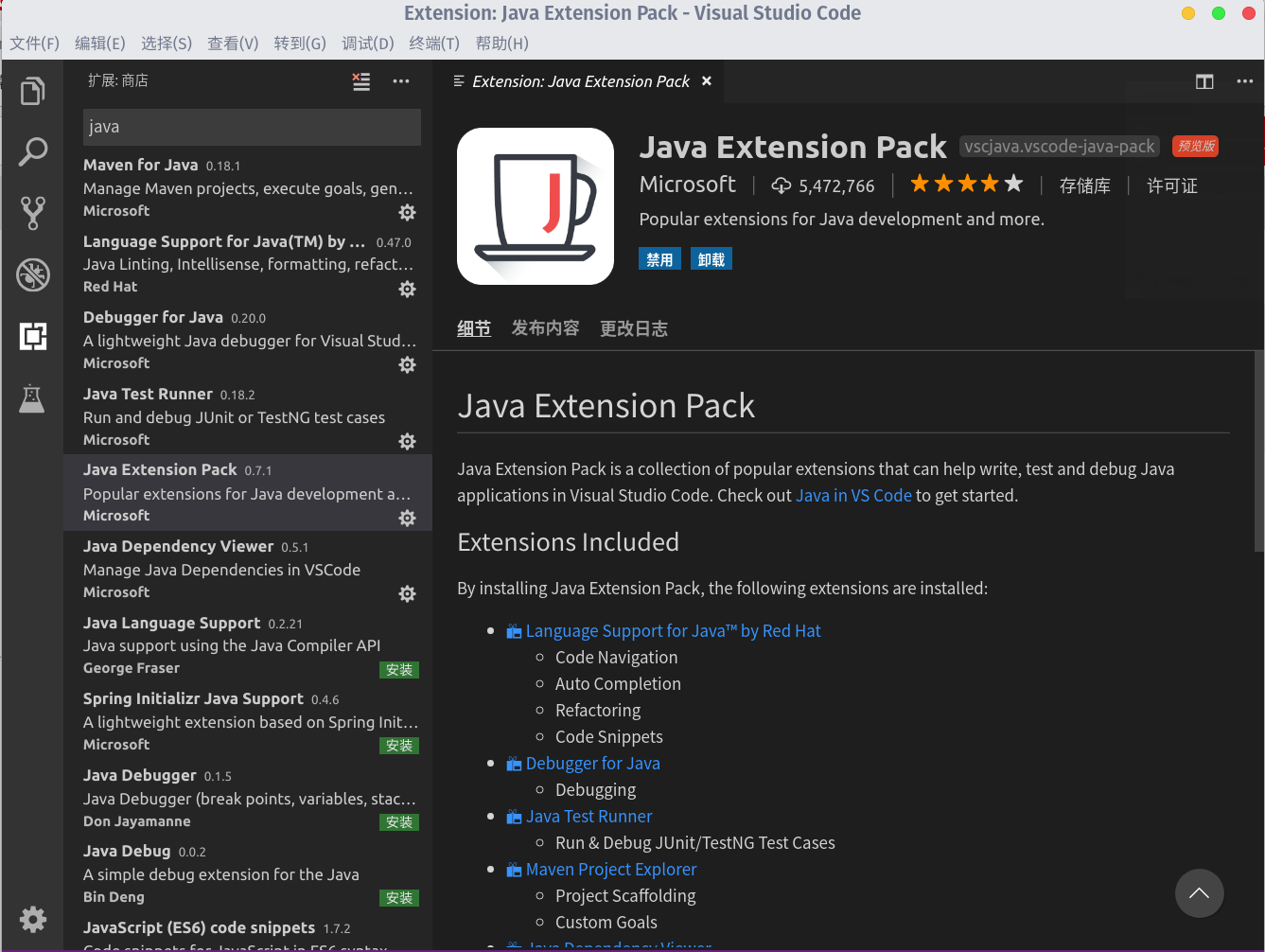The height and width of the screenshot is (952, 1265).
Task: Open the Search view in activity bar
Action: pyautogui.click(x=32, y=151)
